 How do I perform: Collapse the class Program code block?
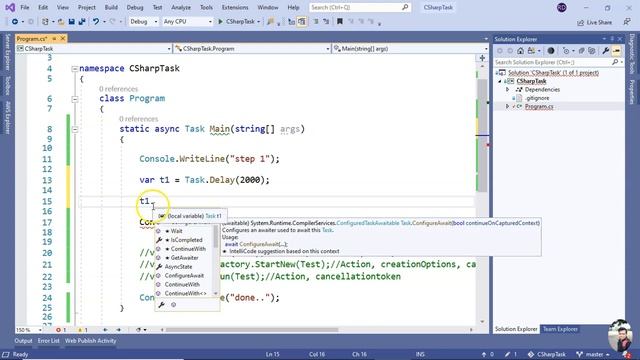[x=74, y=99]
